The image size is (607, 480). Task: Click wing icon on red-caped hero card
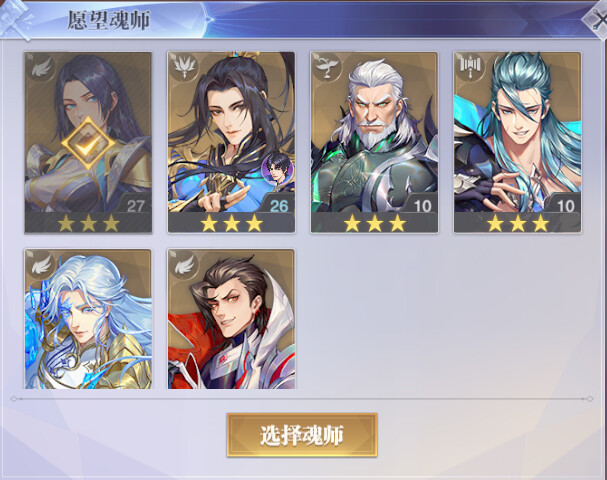tap(185, 264)
